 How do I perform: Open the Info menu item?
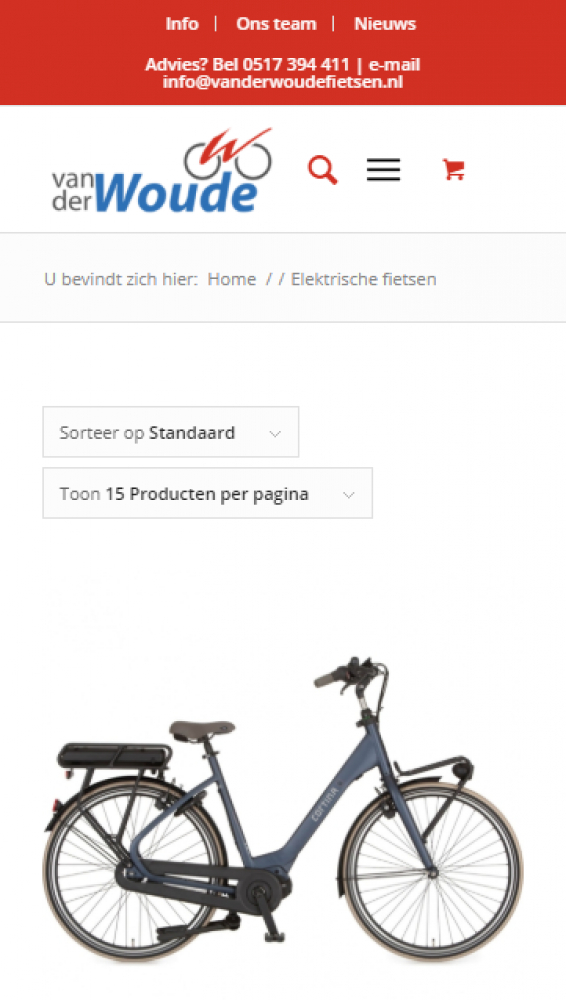182,24
